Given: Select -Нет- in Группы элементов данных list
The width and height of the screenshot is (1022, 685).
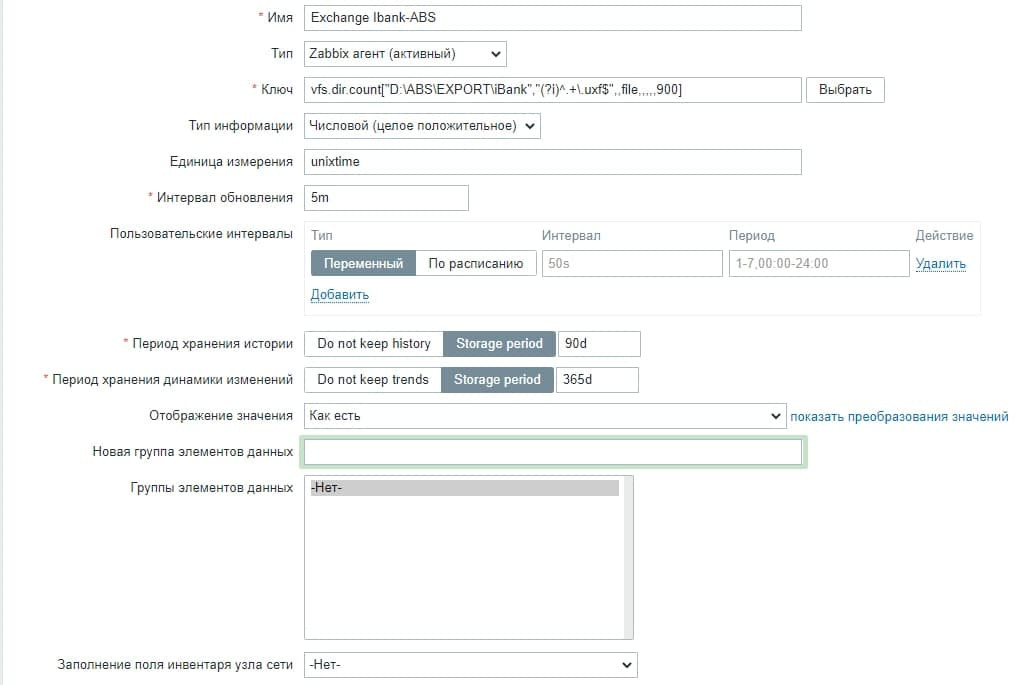Looking at the screenshot, I should point(464,488).
